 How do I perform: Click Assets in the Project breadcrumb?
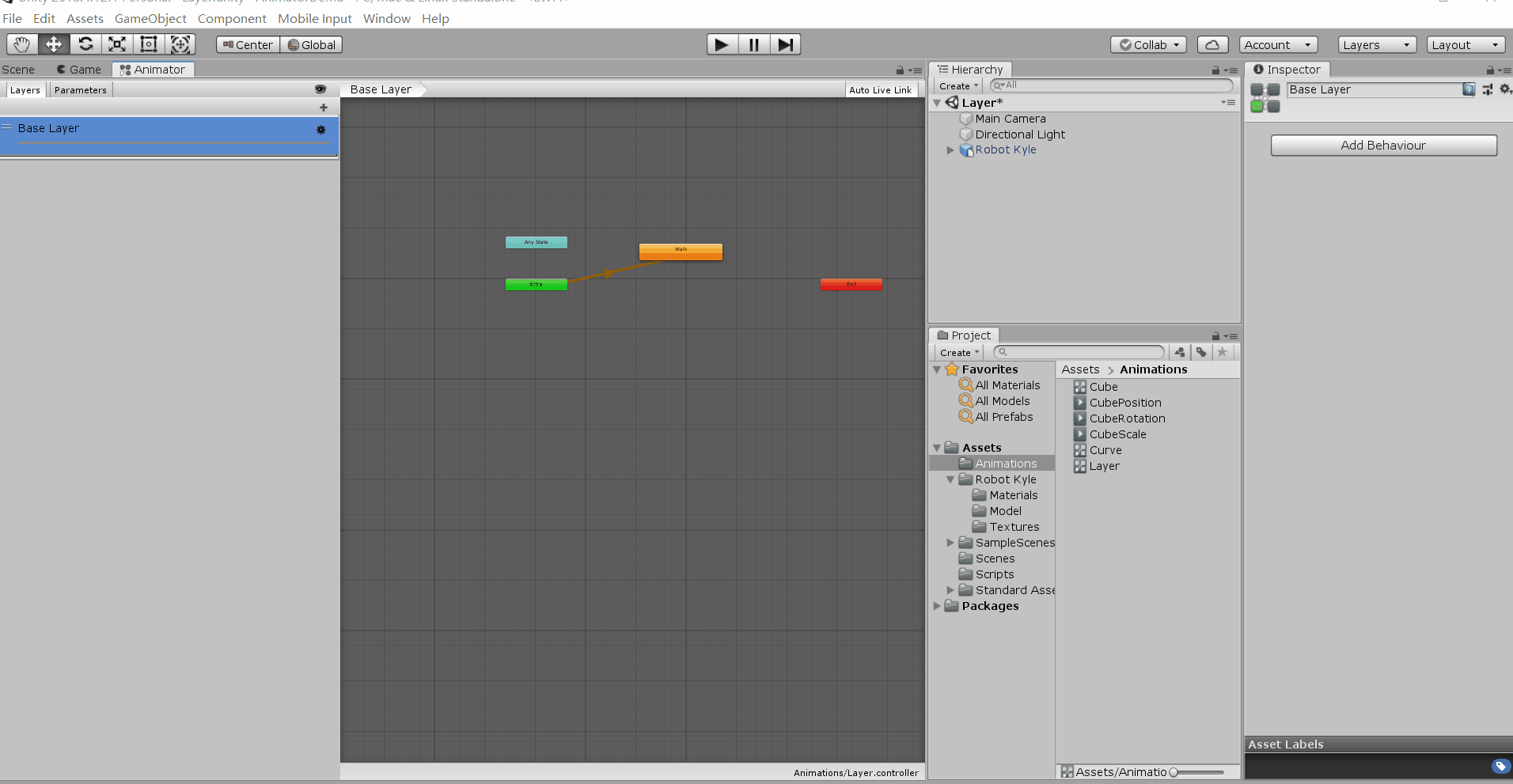click(1080, 369)
